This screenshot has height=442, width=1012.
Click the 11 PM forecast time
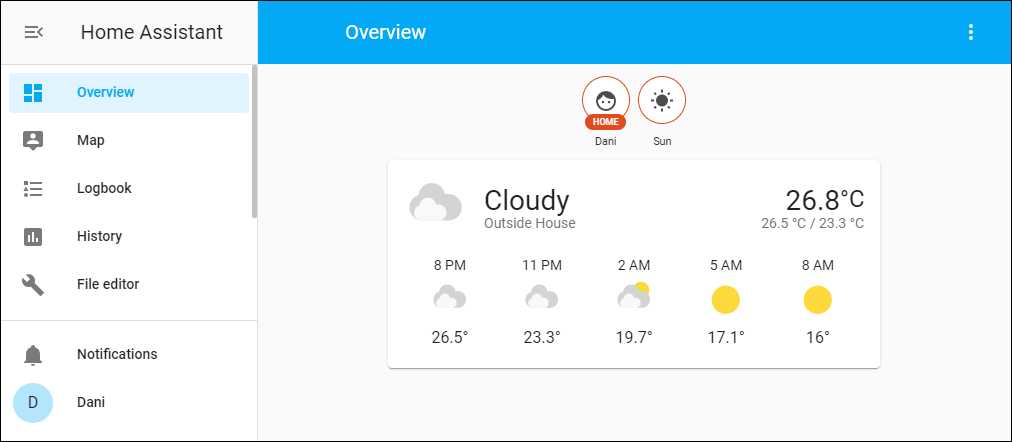[541, 265]
